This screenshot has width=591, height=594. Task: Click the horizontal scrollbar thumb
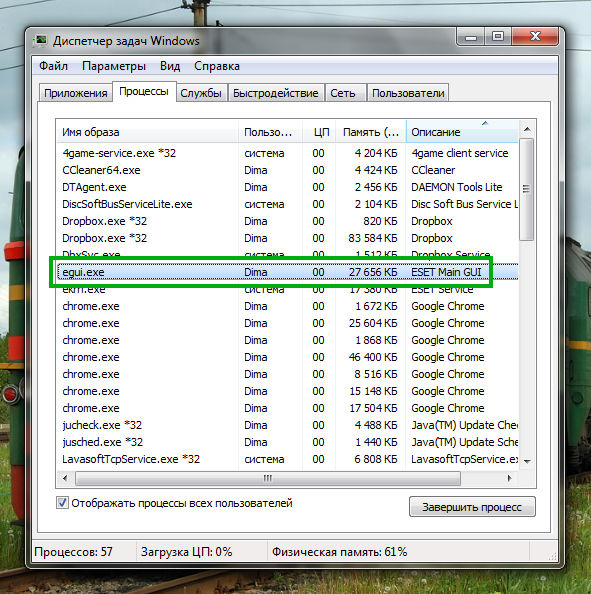coord(268,478)
